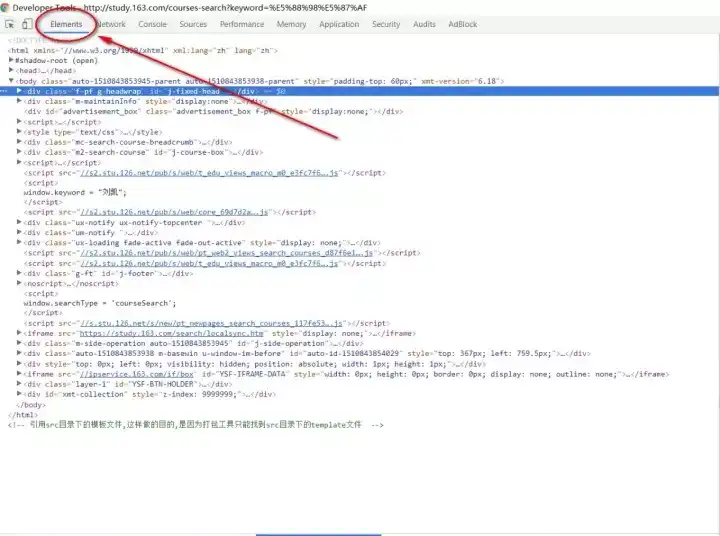The height and width of the screenshot is (536, 720).
Task: Expand the g-ft j-footer div
Action: tap(19, 273)
